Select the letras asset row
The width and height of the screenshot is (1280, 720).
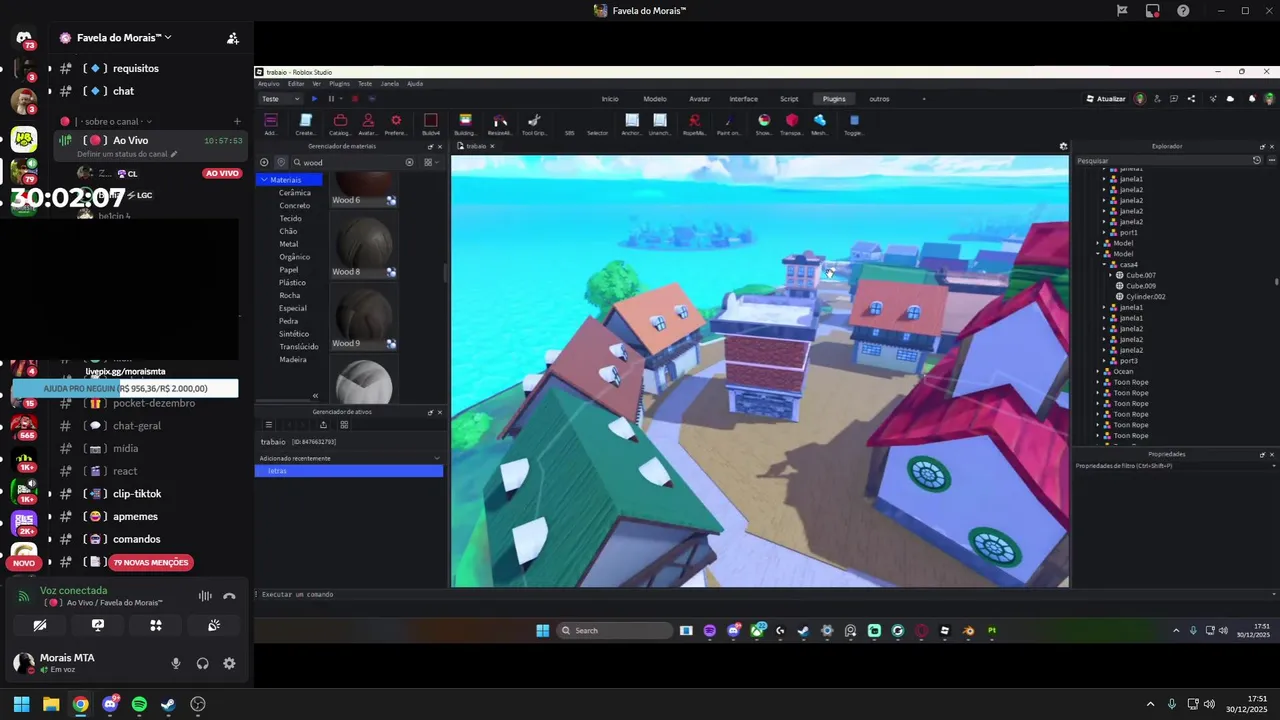tap(348, 471)
